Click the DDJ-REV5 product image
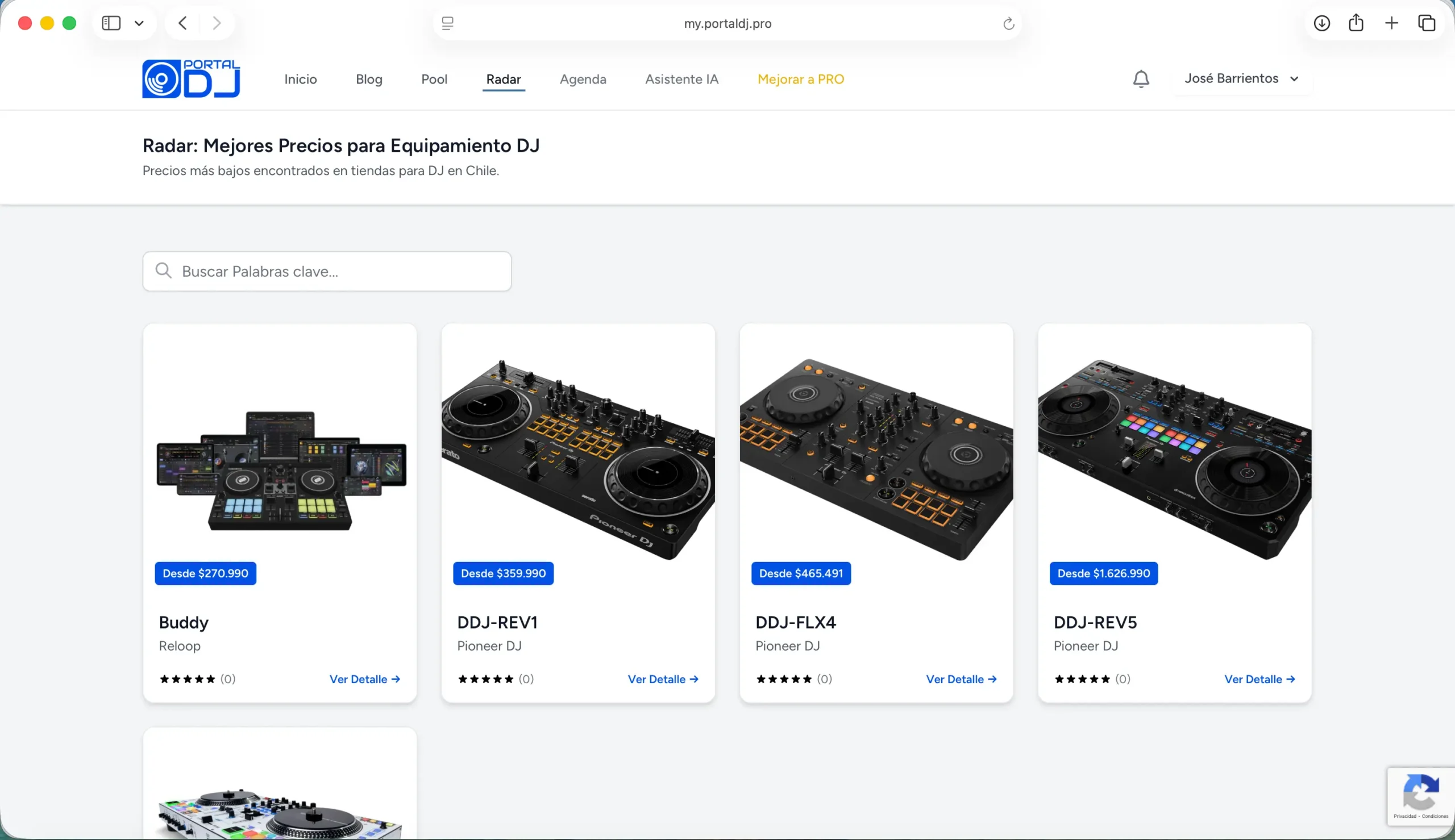Screen dimensions: 1455x840 click(1174, 456)
